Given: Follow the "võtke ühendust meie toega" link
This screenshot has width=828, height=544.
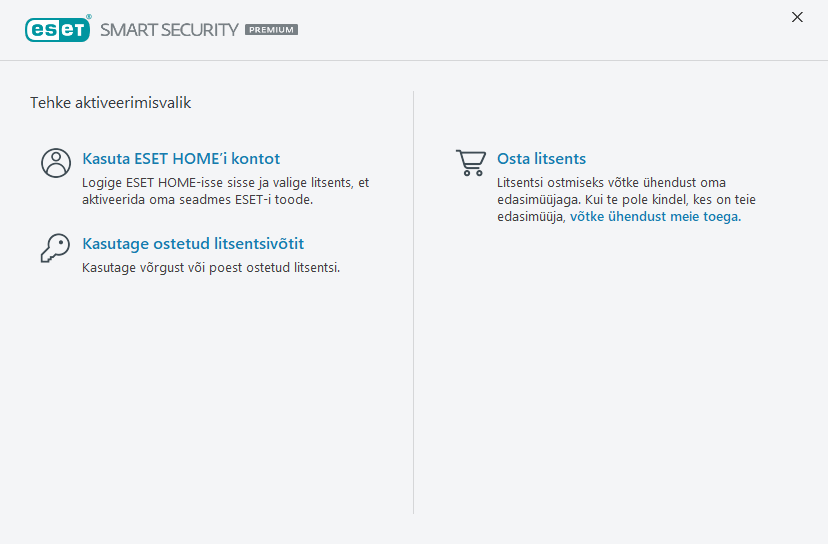Looking at the screenshot, I should (655, 216).
